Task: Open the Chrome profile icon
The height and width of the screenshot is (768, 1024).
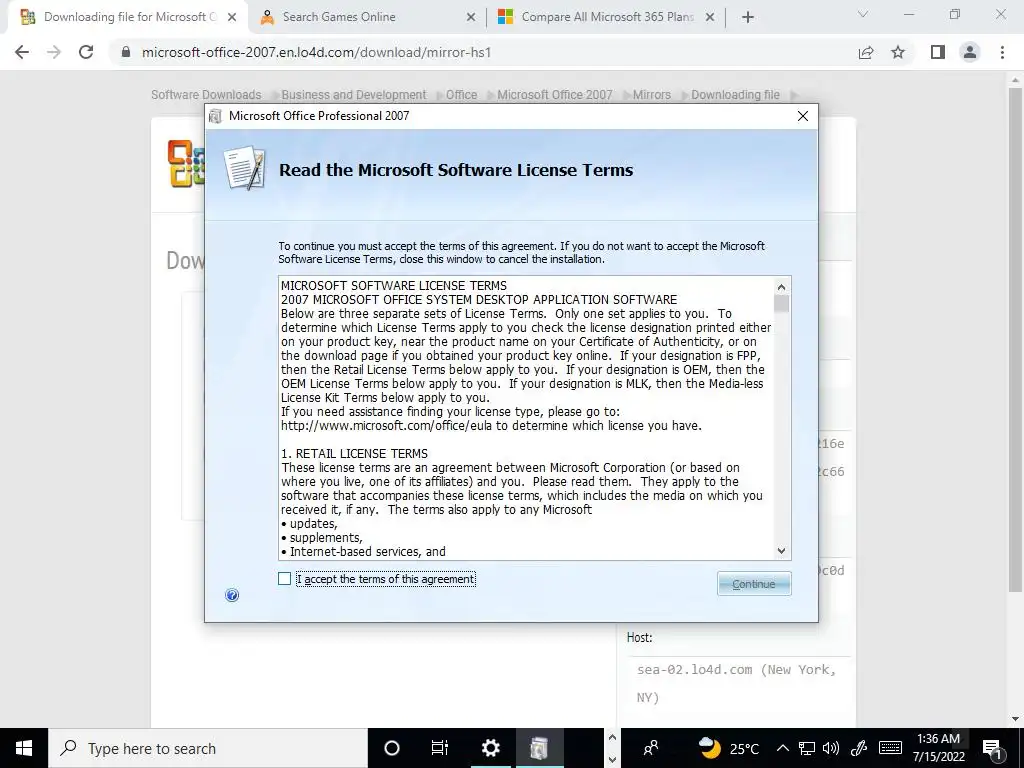Action: [970, 52]
